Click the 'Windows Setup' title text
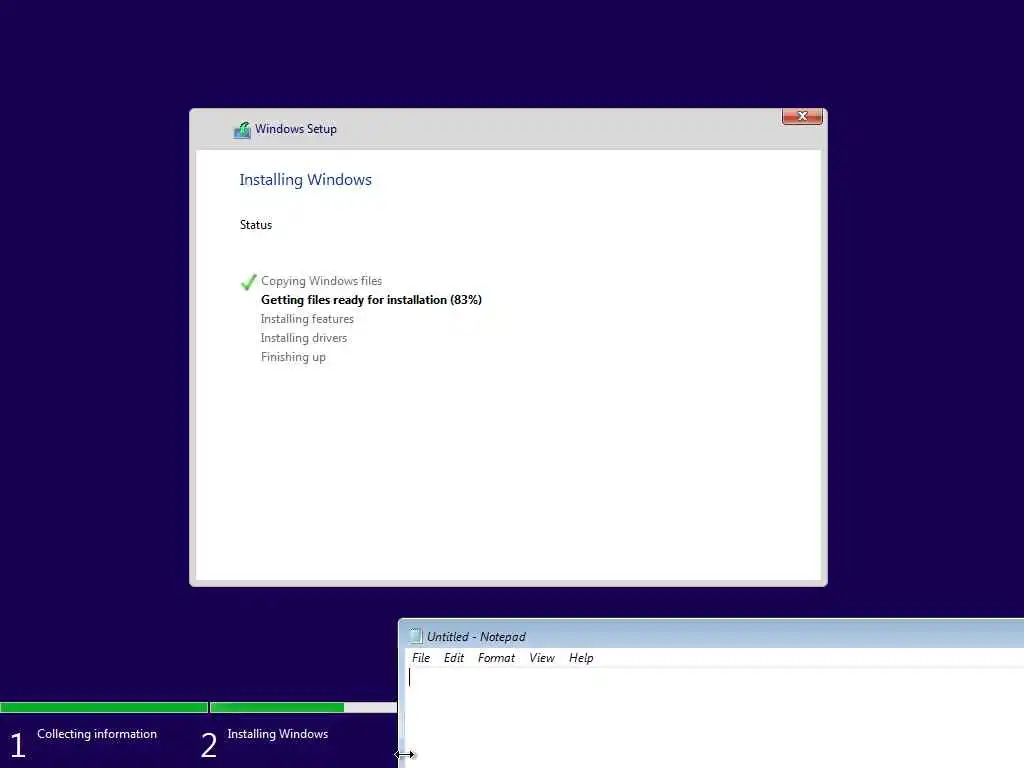 pos(296,129)
